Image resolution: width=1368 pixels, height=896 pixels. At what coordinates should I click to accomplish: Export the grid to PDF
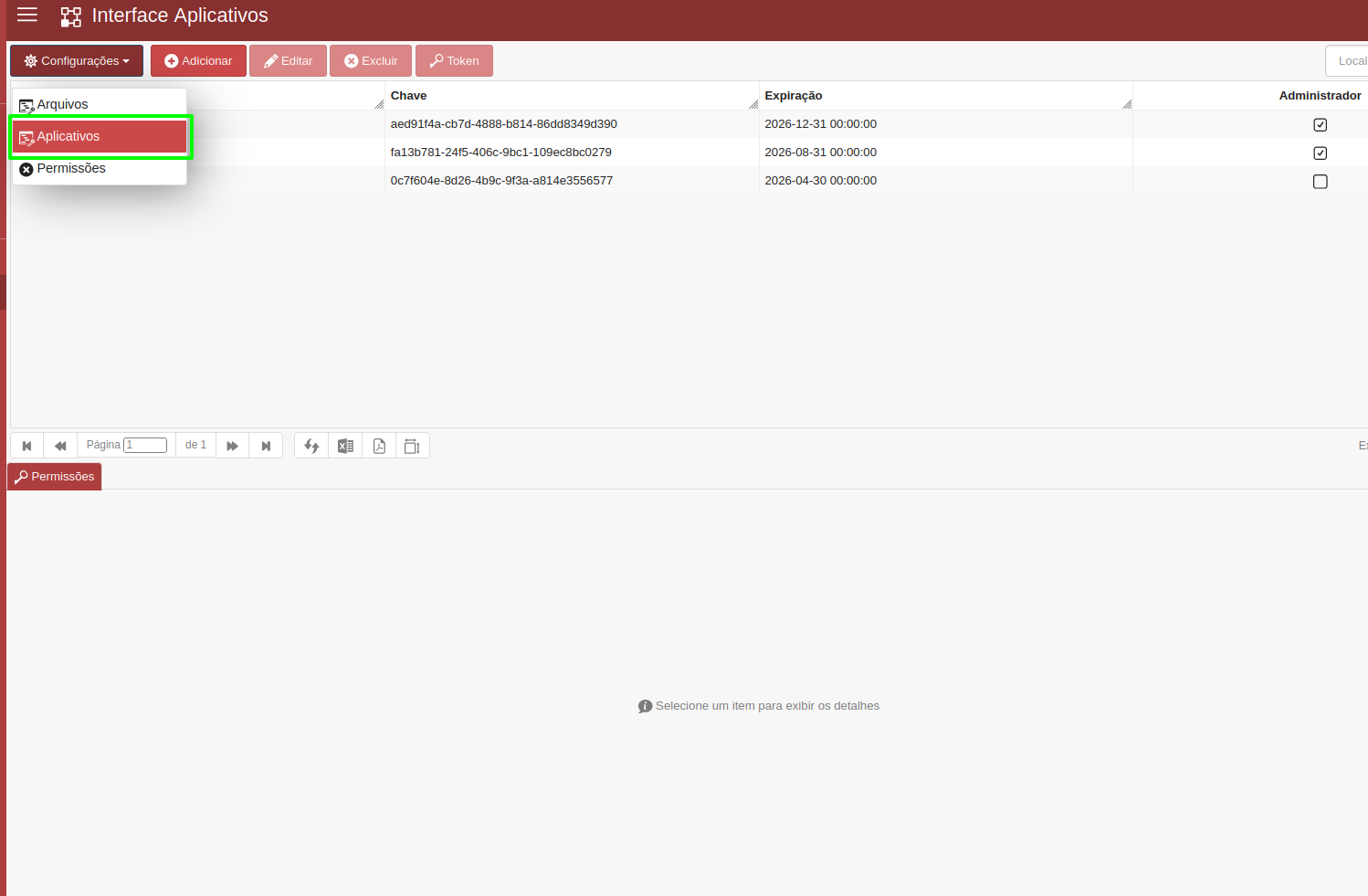click(x=379, y=446)
